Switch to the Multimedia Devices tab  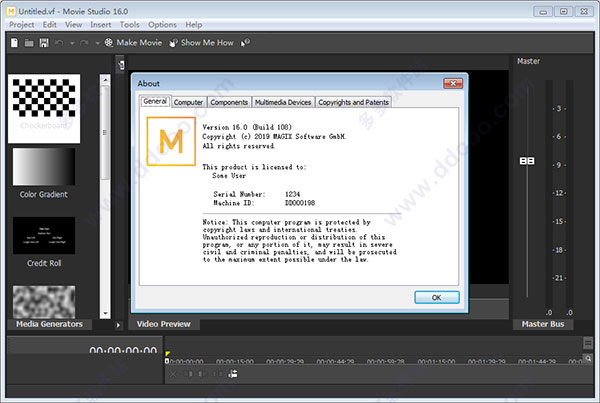(283, 102)
